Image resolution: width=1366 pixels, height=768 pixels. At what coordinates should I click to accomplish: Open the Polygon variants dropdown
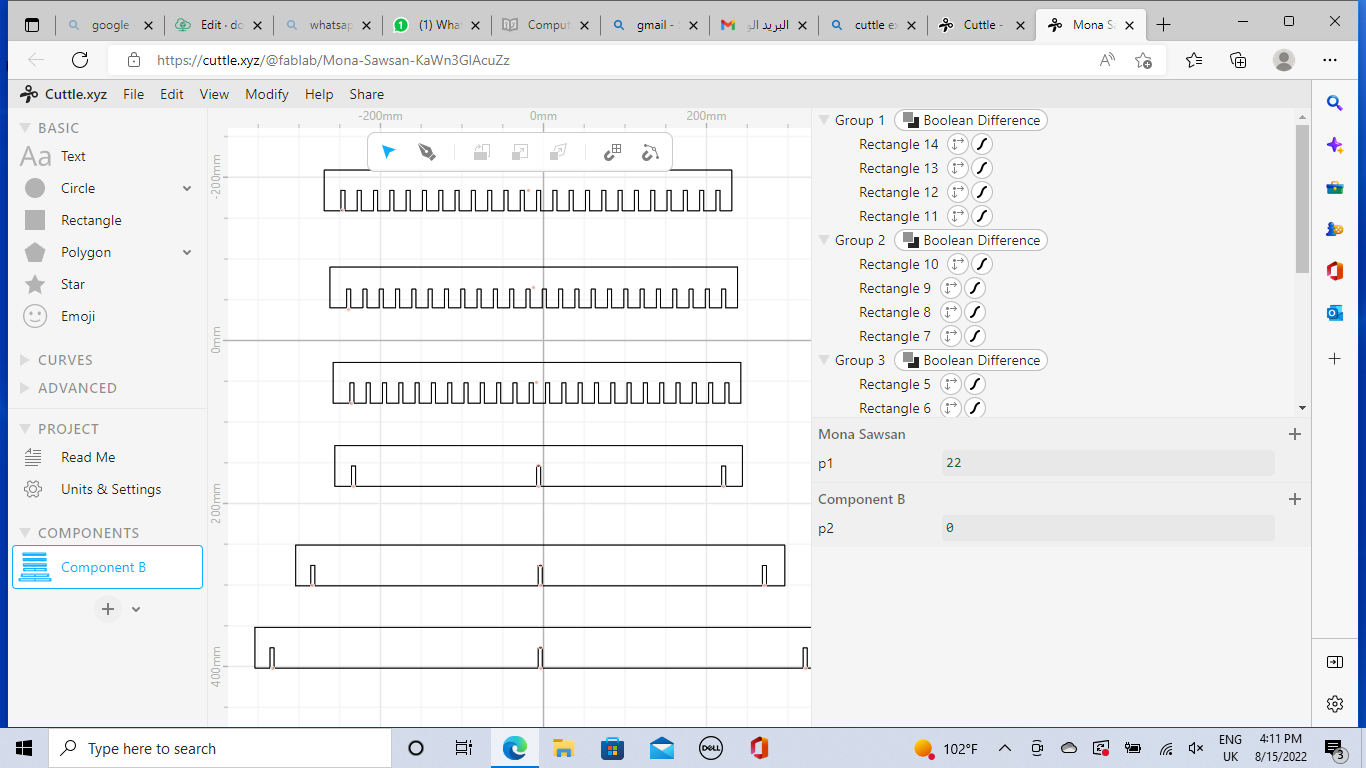pyautogui.click(x=187, y=252)
